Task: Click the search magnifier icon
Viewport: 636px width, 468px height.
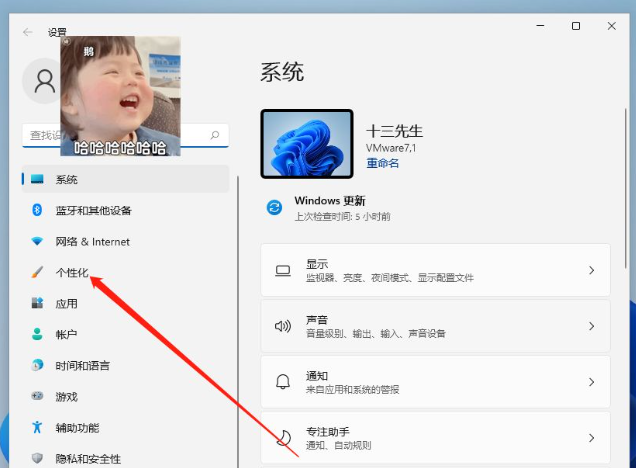Action: (214, 135)
